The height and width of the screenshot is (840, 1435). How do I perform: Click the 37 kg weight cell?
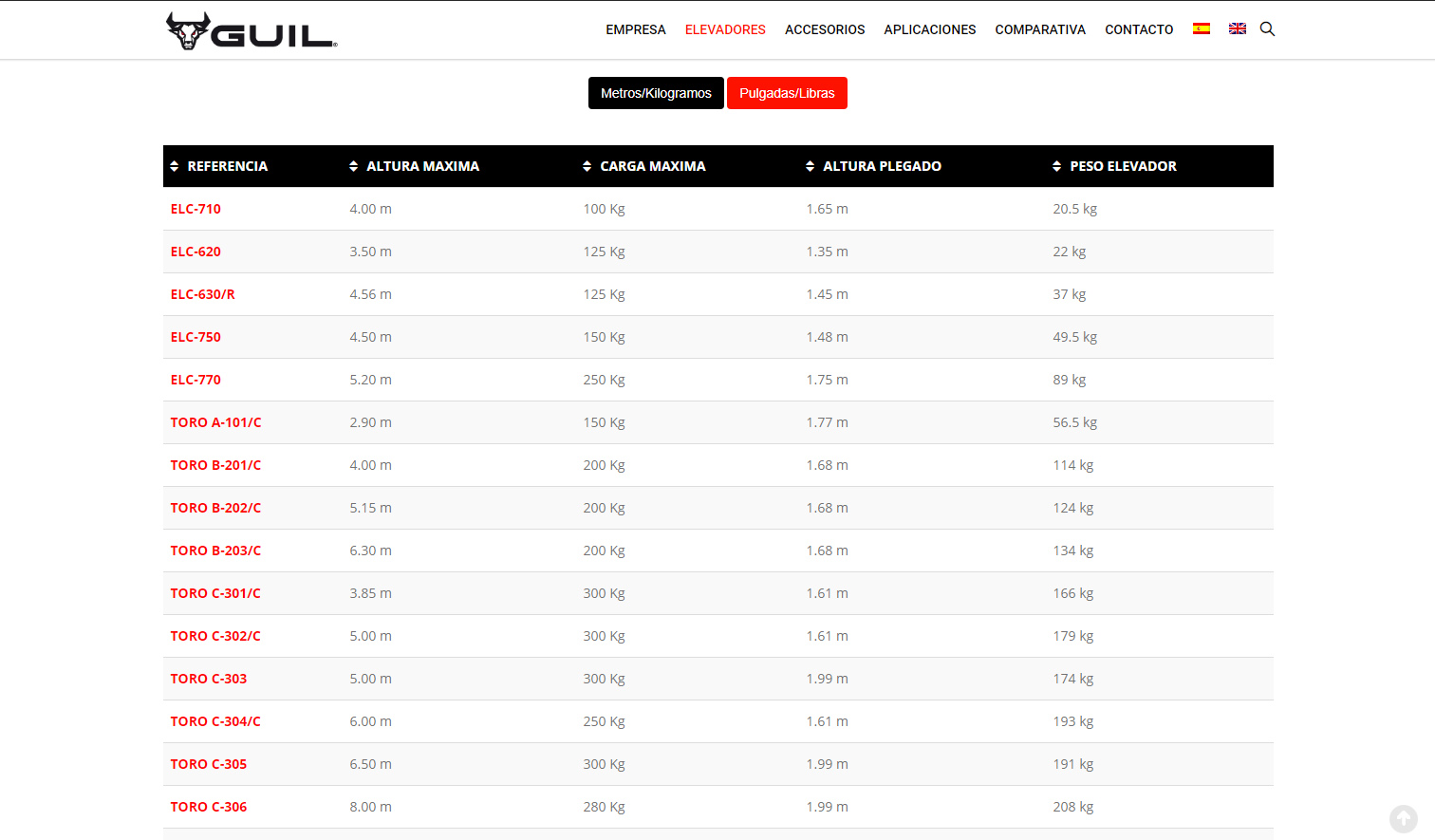pos(1070,294)
